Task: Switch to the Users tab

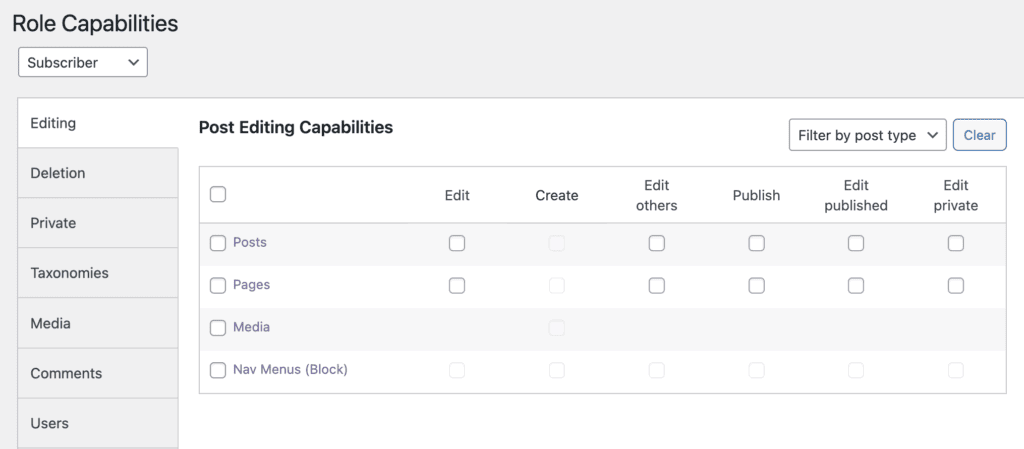Action: click(49, 423)
